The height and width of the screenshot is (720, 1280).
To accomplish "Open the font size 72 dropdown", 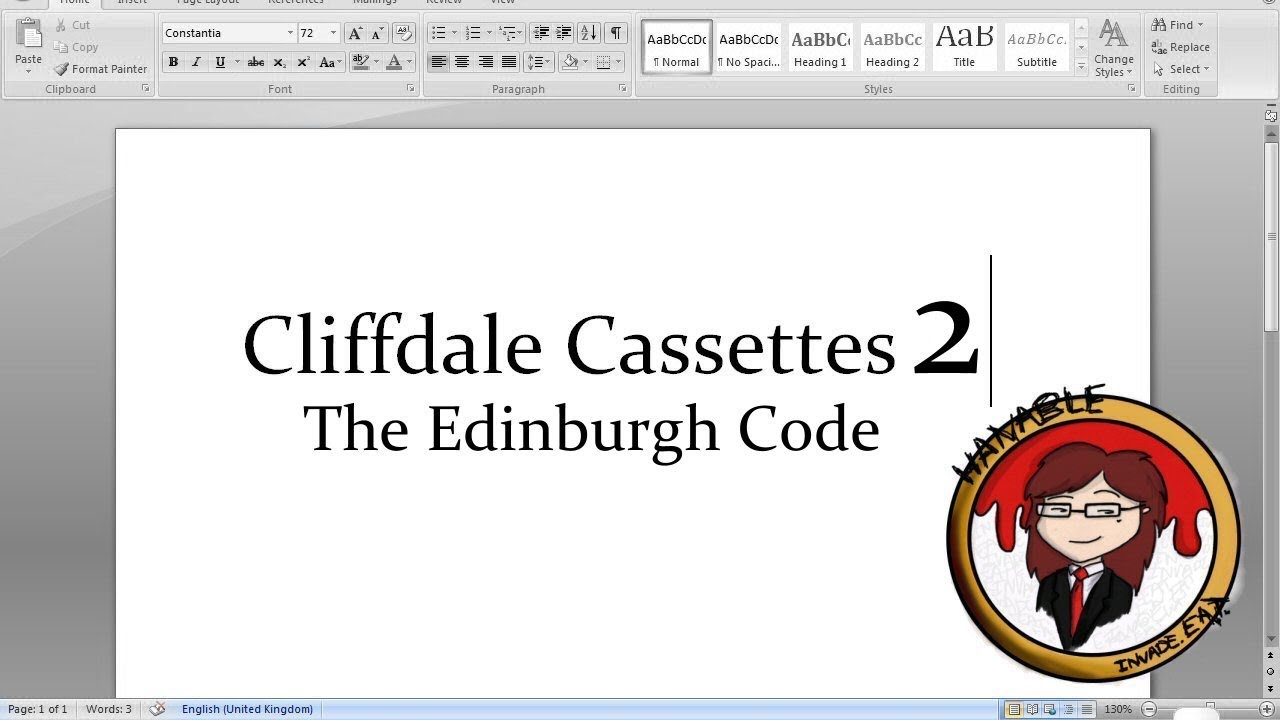I will (x=333, y=33).
